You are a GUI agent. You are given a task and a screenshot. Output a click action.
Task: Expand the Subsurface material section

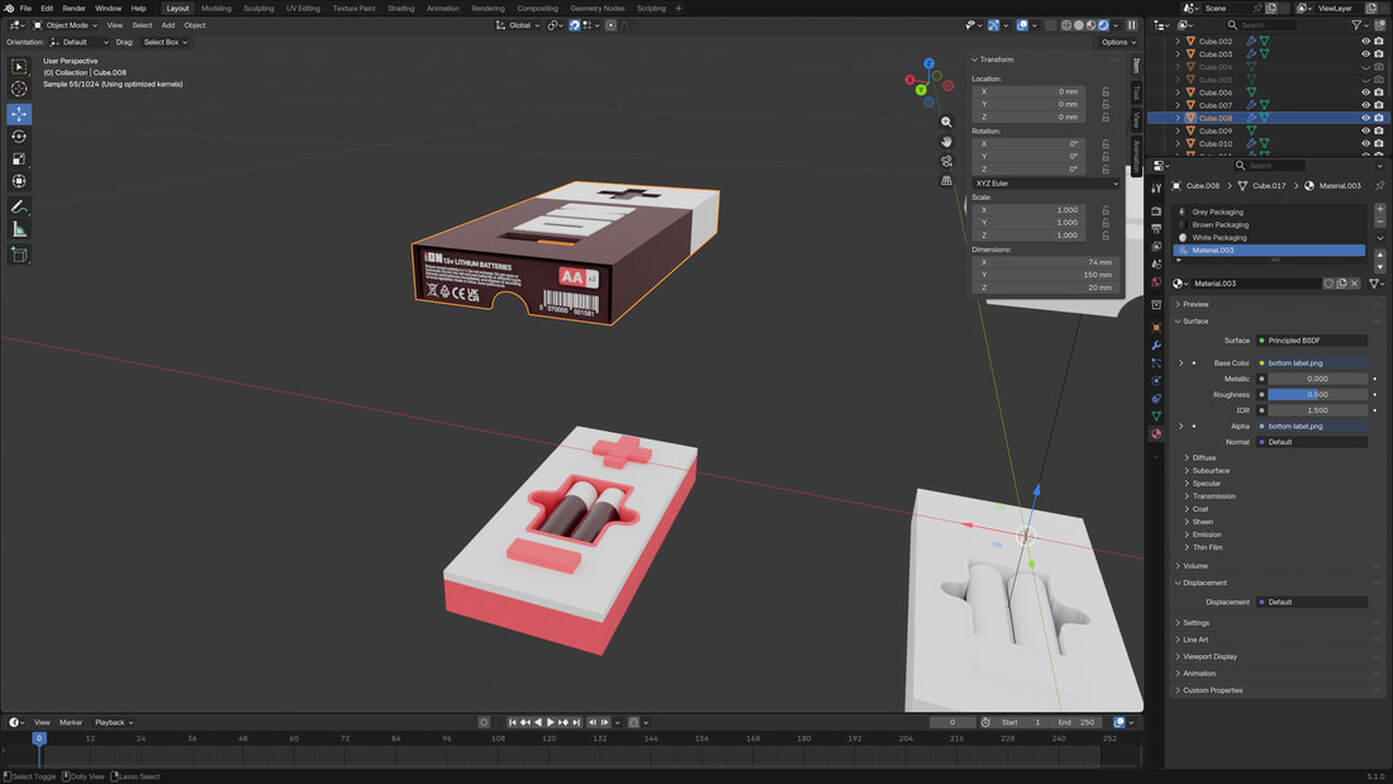click(x=1210, y=470)
